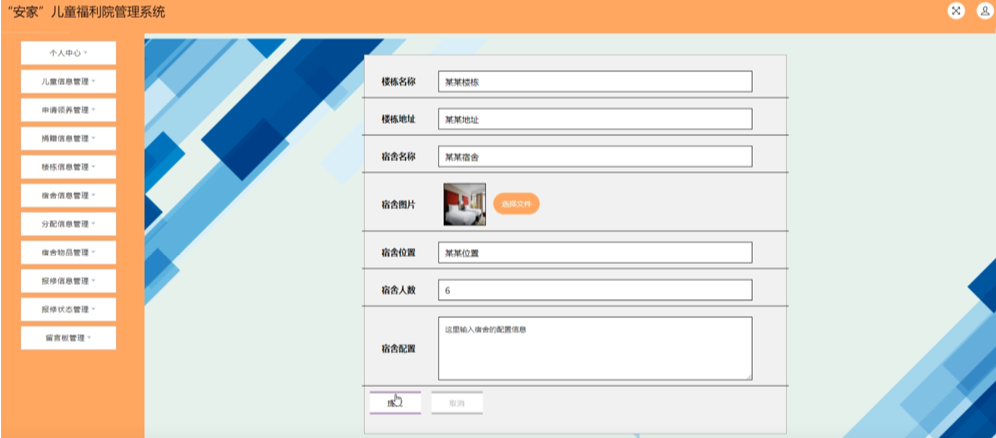Expand the 楼栋信息管理 menu
This screenshot has height=438, width=996.
click(69, 167)
